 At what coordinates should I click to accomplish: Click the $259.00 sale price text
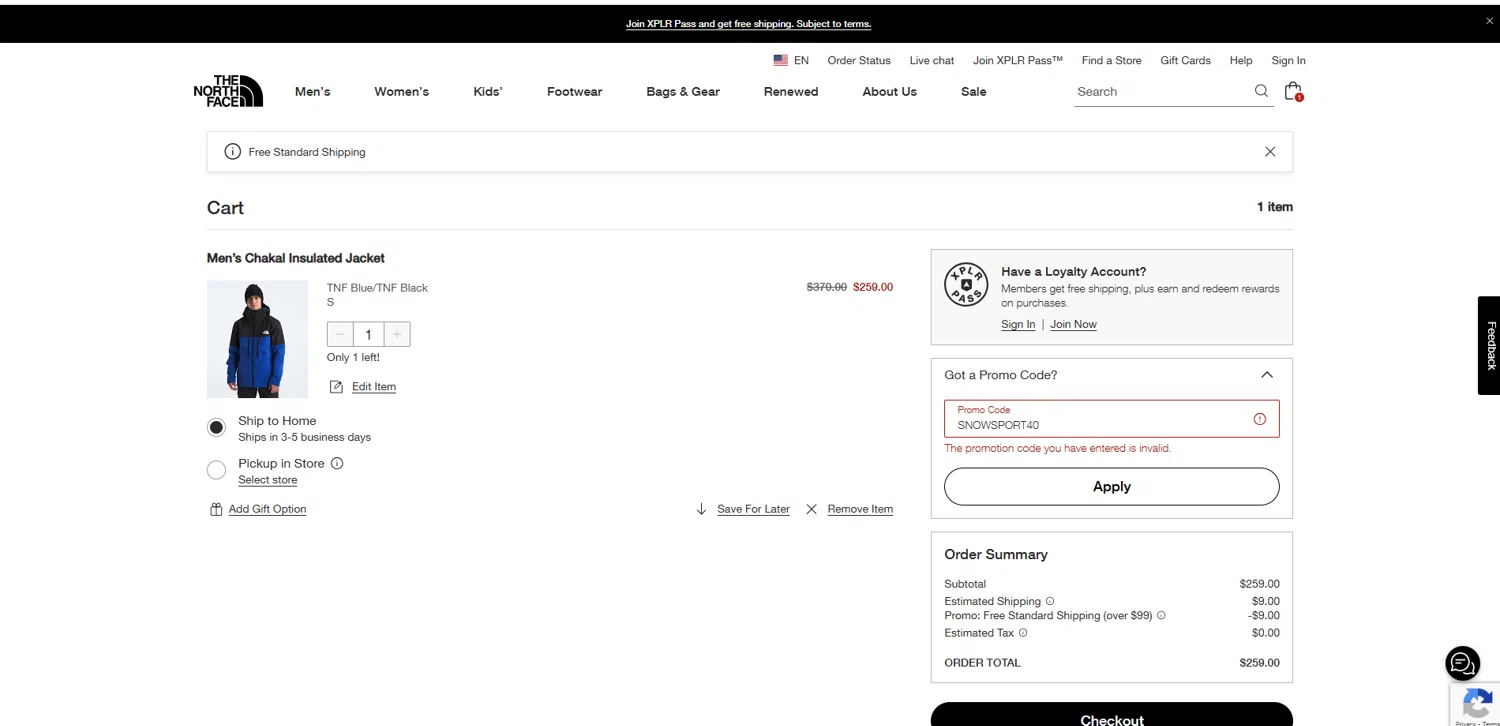point(873,287)
